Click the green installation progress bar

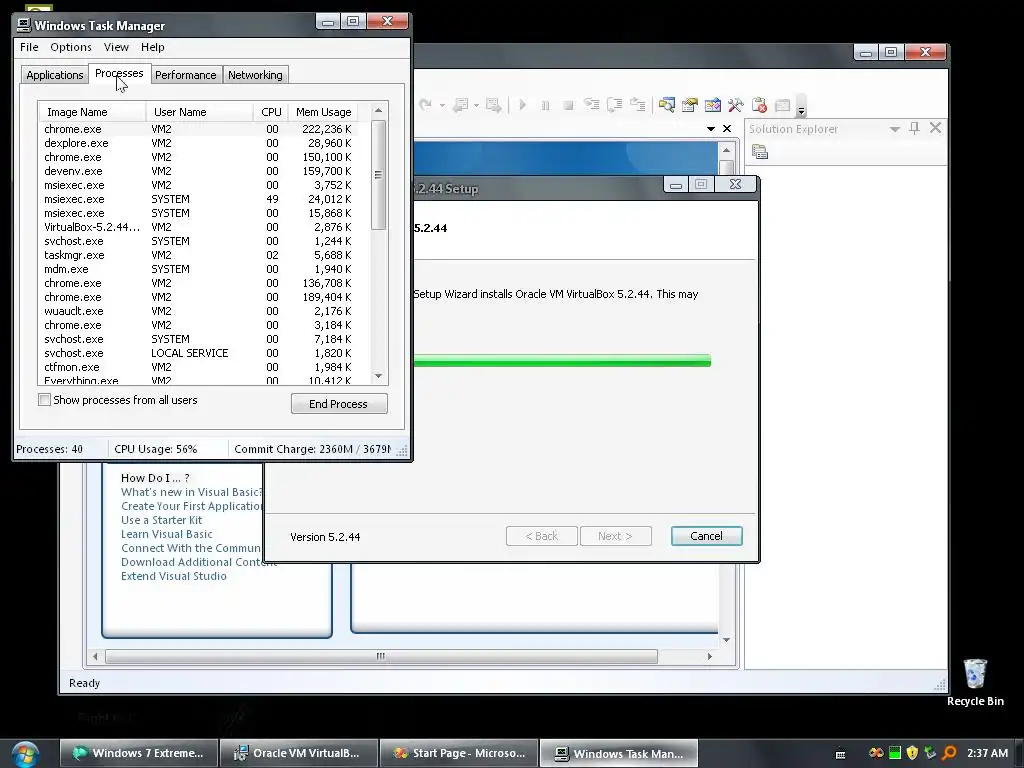tap(562, 360)
